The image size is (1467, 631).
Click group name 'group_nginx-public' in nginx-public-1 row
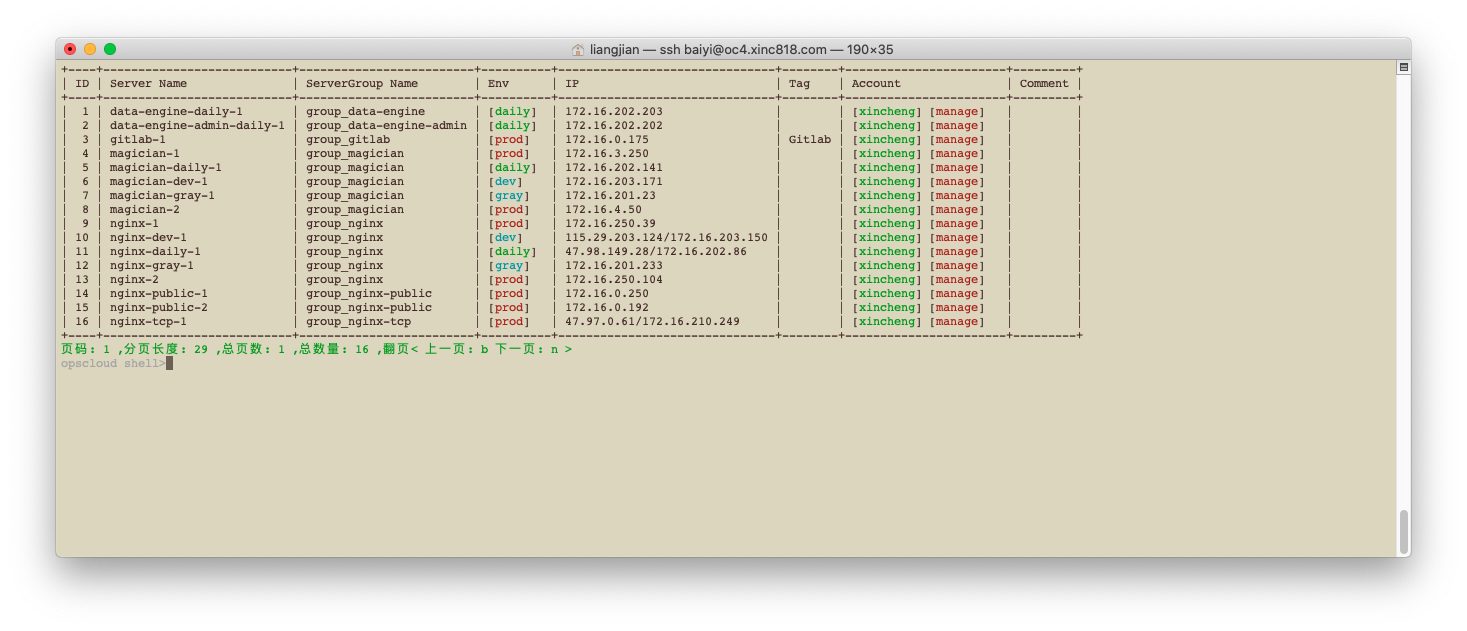pos(369,294)
